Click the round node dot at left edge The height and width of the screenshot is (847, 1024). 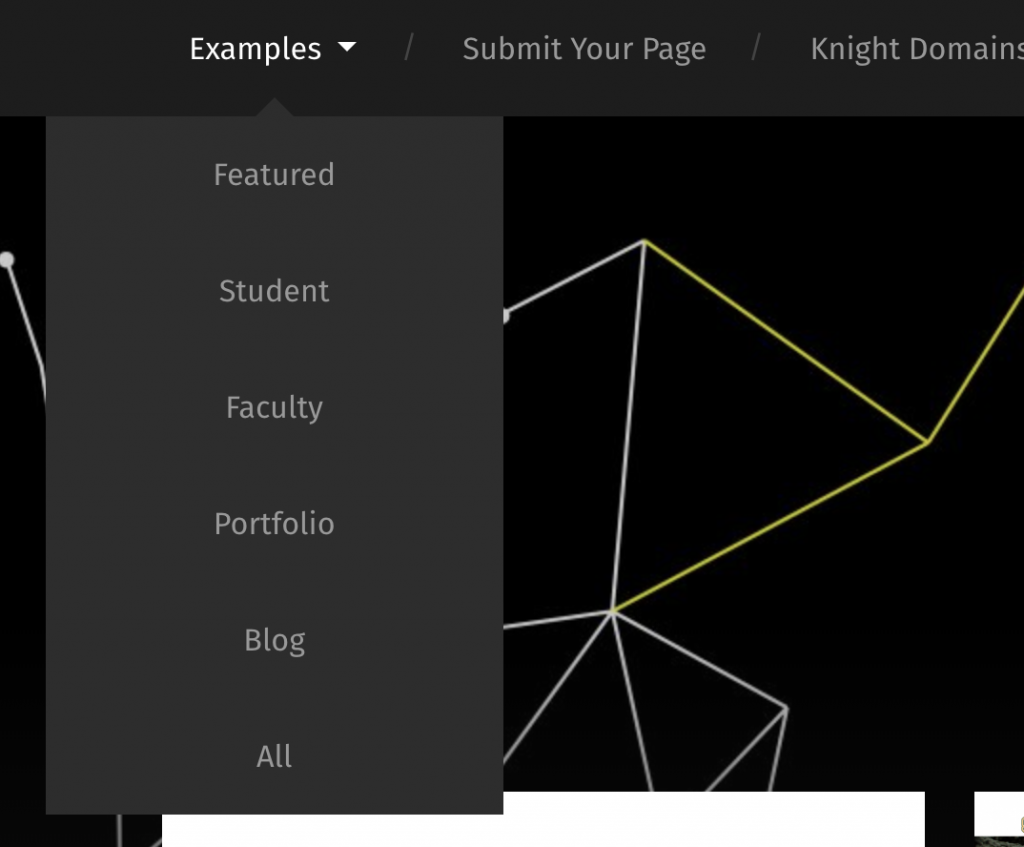tap(7, 260)
